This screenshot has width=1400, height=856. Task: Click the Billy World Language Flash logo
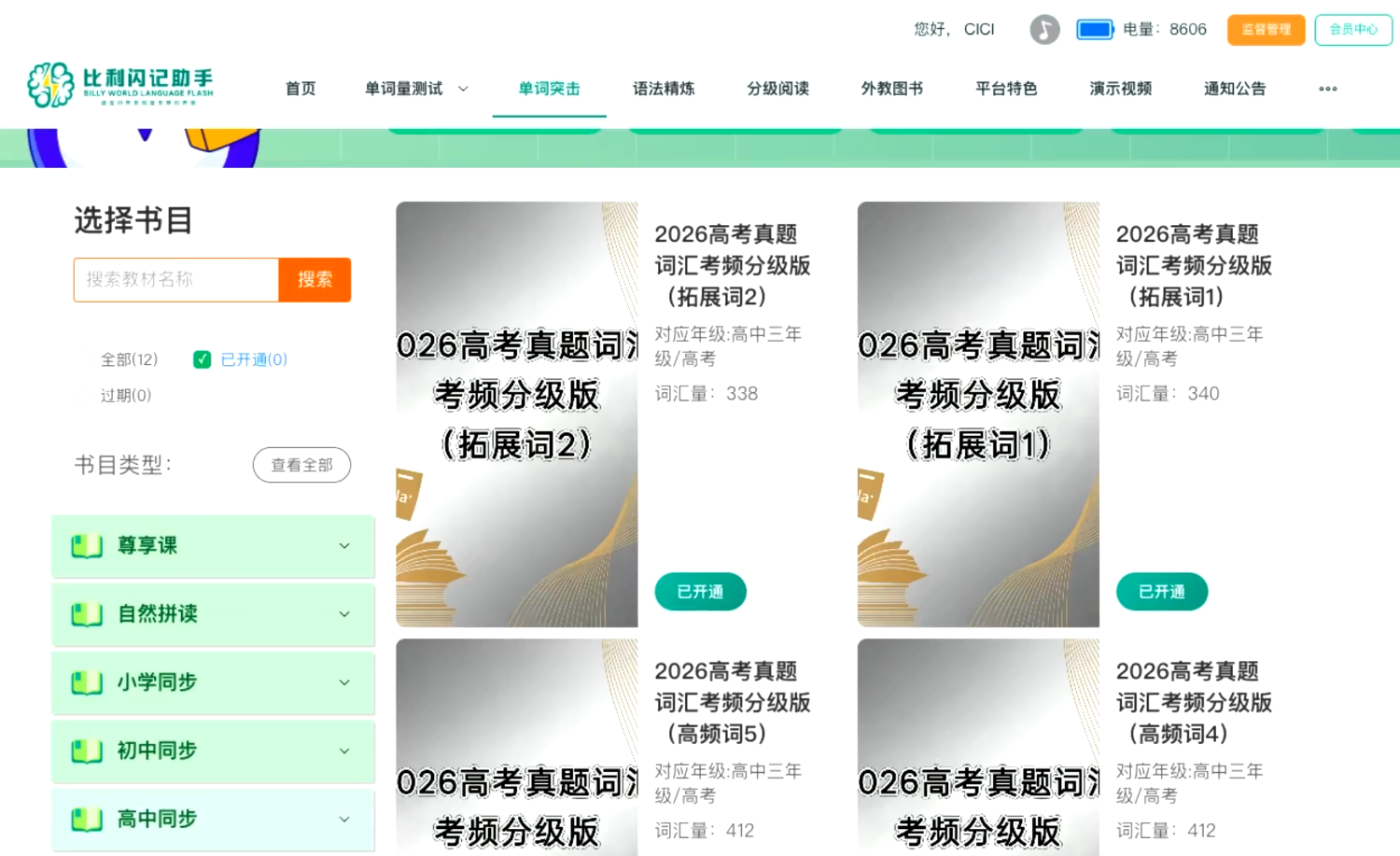[x=120, y=86]
